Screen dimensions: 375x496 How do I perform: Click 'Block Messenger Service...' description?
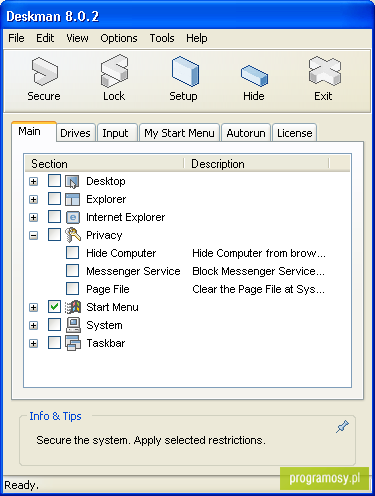coord(258,271)
